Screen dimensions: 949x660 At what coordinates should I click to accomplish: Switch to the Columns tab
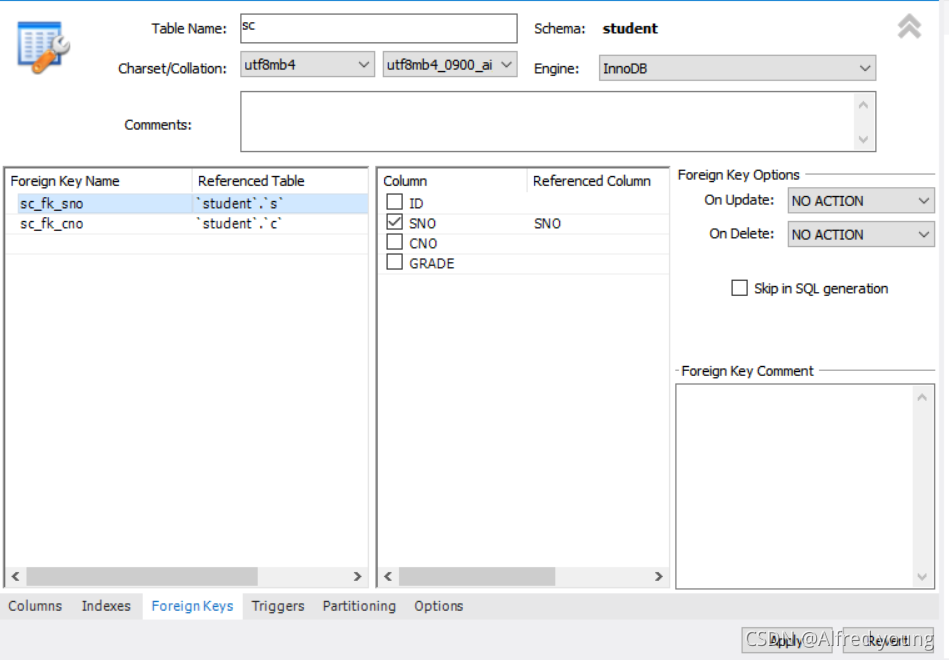(35, 606)
